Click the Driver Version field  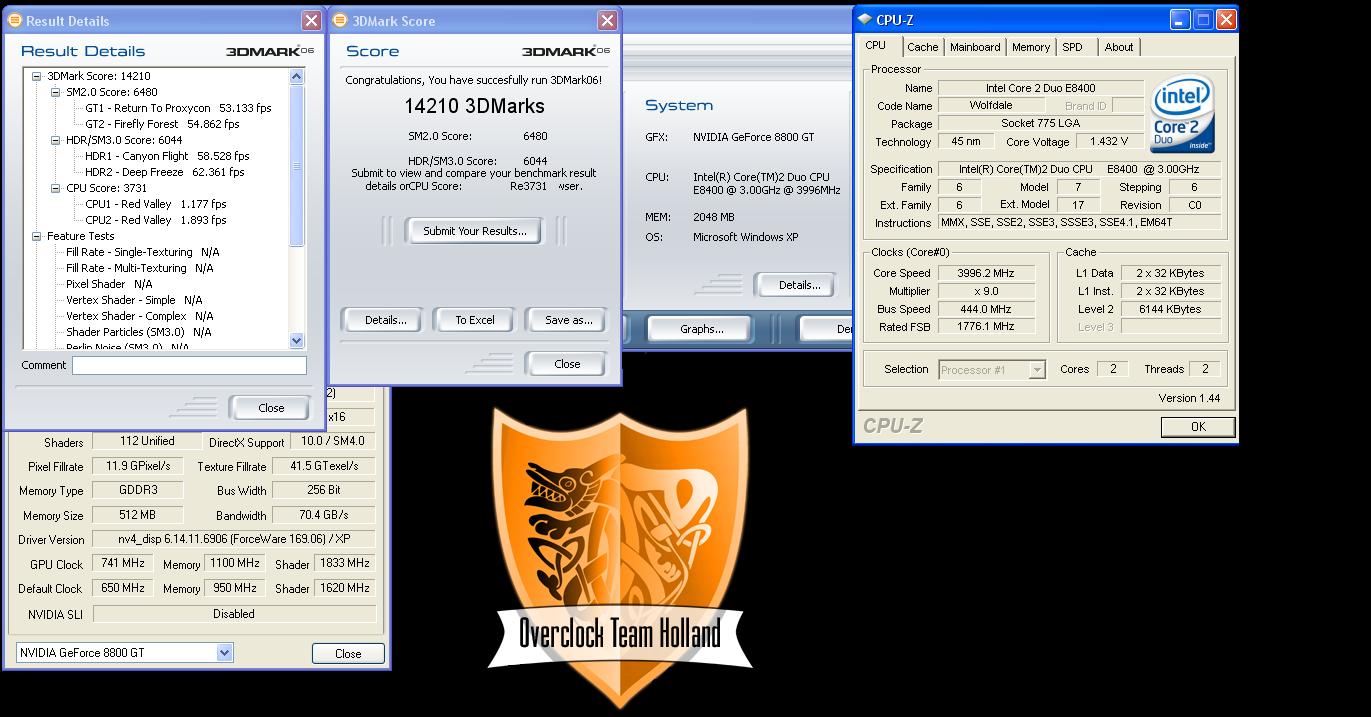click(234, 539)
